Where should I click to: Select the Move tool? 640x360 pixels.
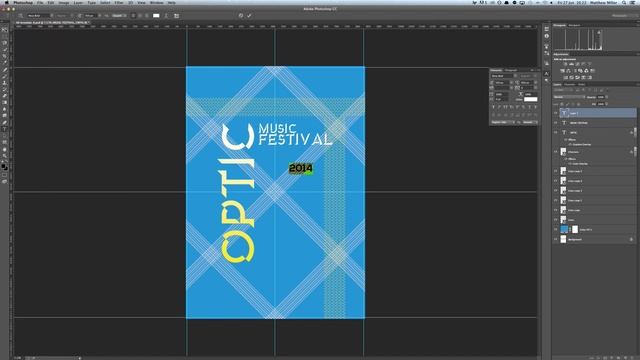(5, 29)
